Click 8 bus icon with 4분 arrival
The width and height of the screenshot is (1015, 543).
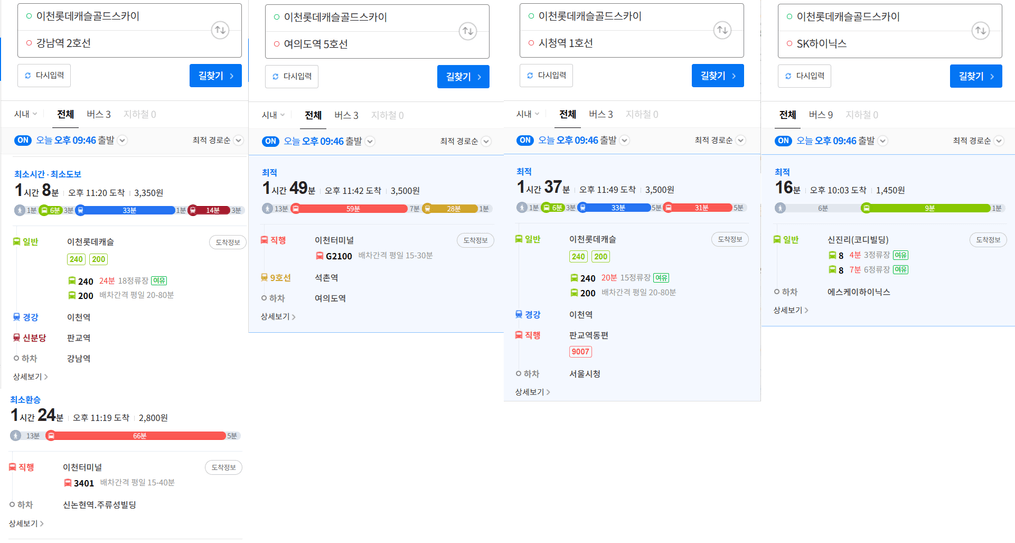832,255
